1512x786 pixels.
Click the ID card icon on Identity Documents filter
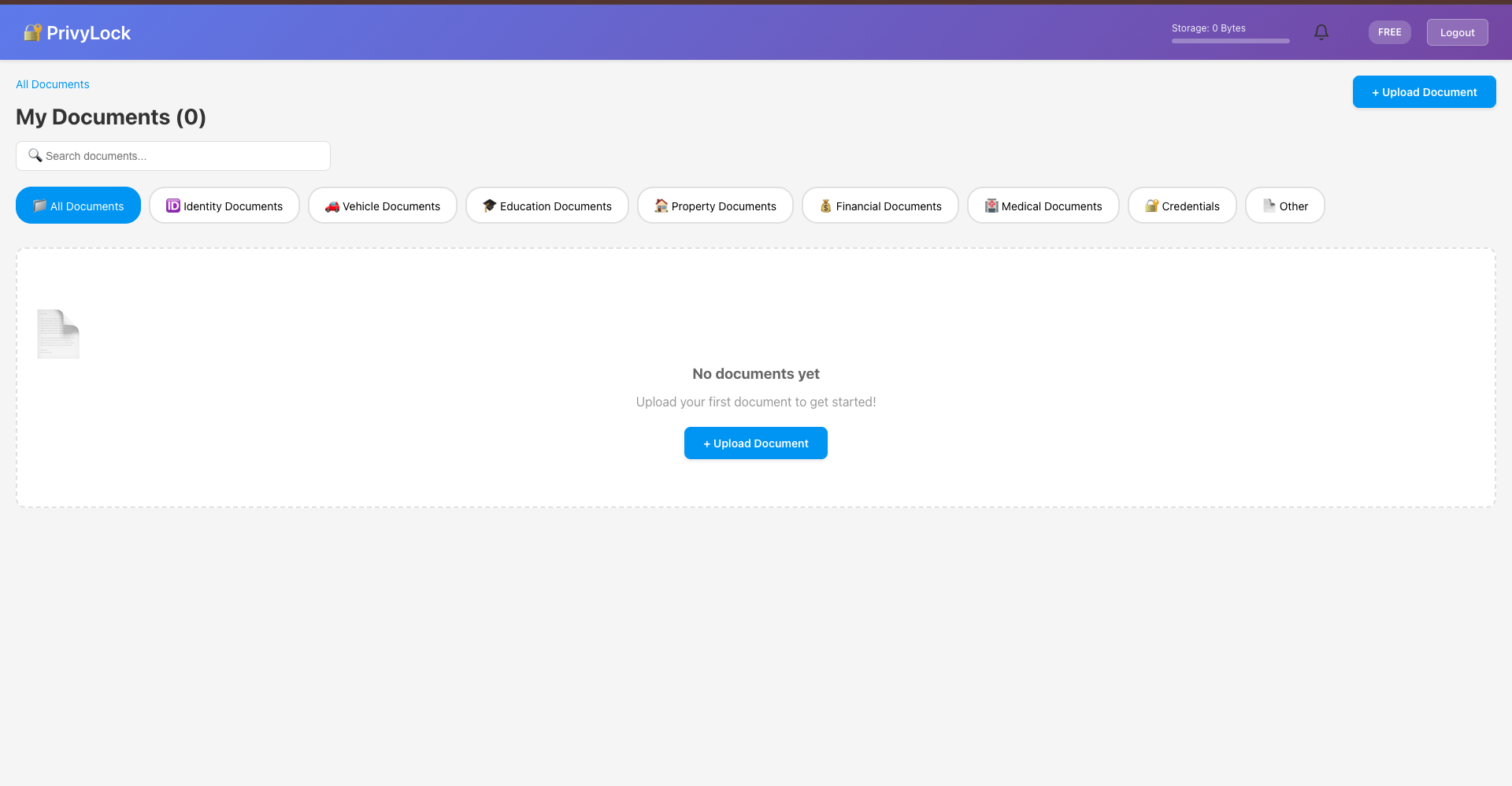(172, 206)
